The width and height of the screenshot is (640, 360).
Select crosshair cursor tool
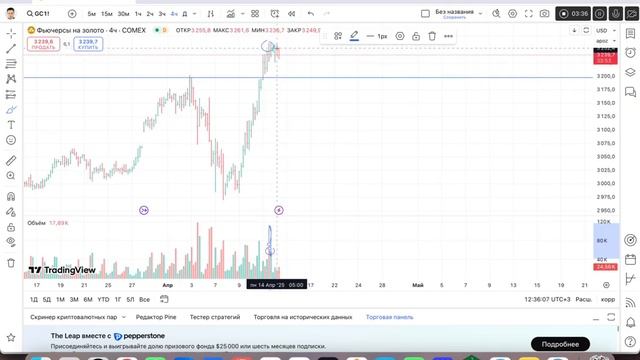(x=11, y=33)
